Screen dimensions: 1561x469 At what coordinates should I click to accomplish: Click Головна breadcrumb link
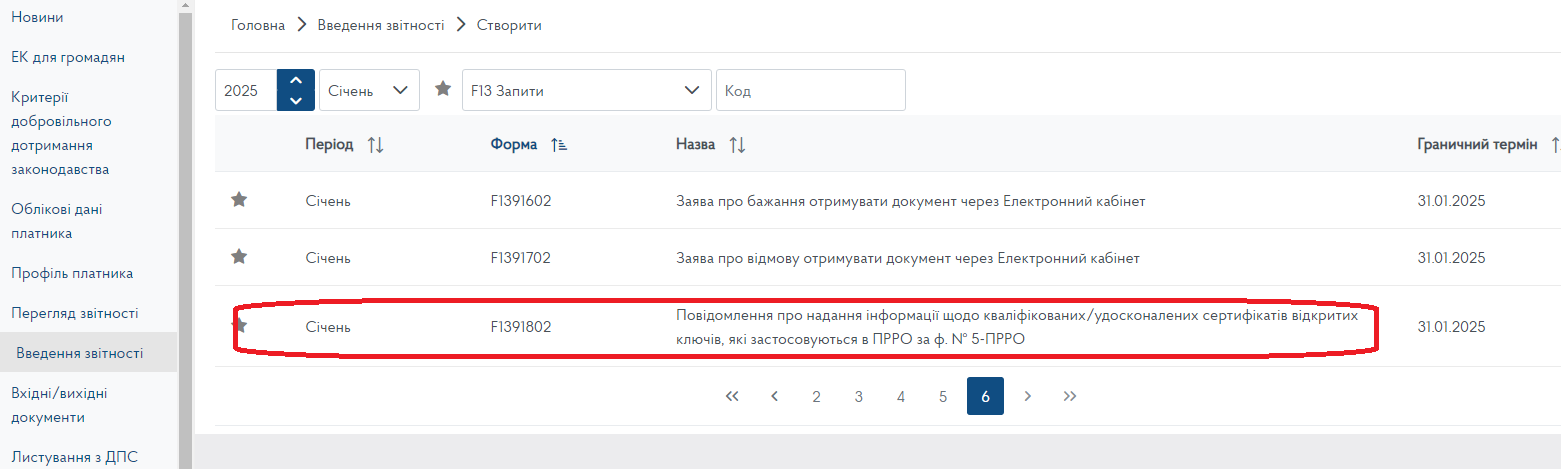pyautogui.click(x=258, y=25)
